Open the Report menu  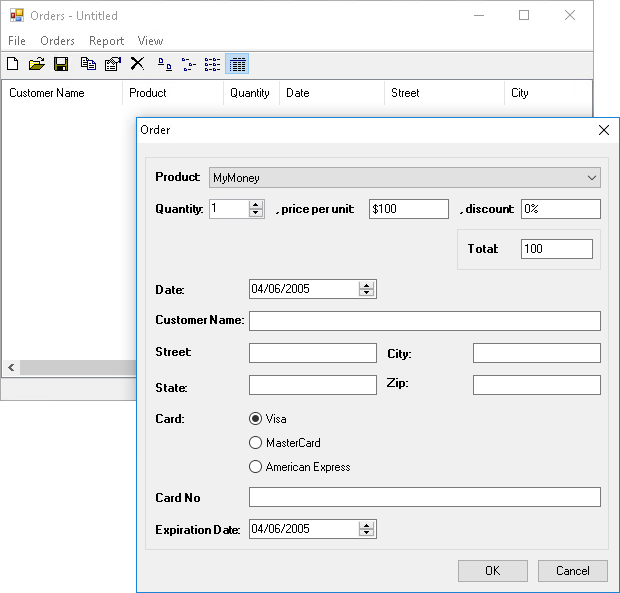pyautogui.click(x=106, y=41)
